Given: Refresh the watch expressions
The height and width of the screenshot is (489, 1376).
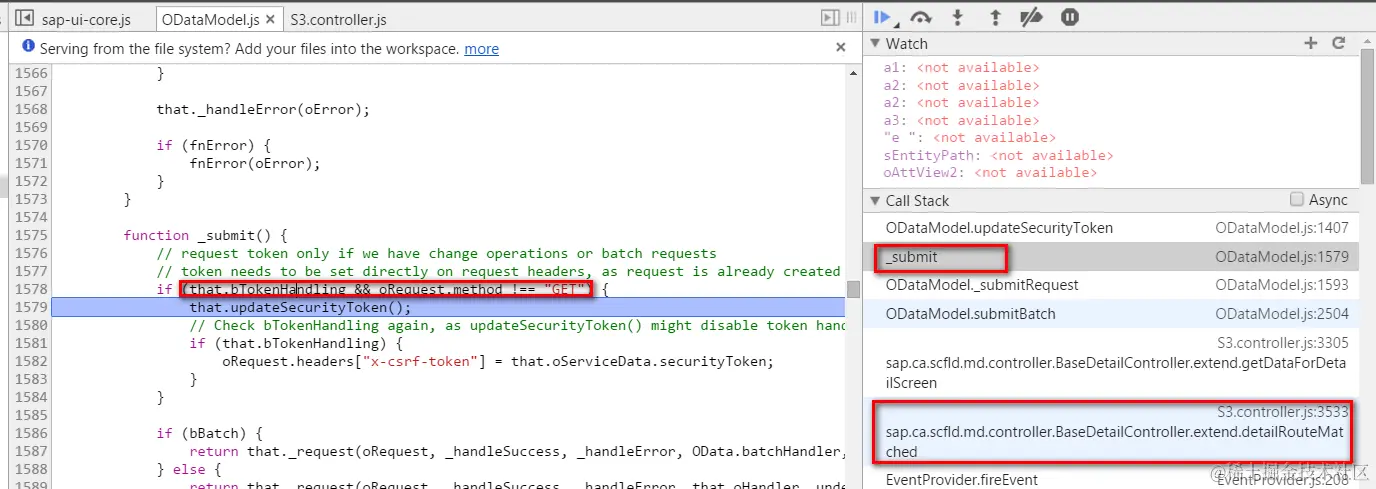Looking at the screenshot, I should 1339,43.
